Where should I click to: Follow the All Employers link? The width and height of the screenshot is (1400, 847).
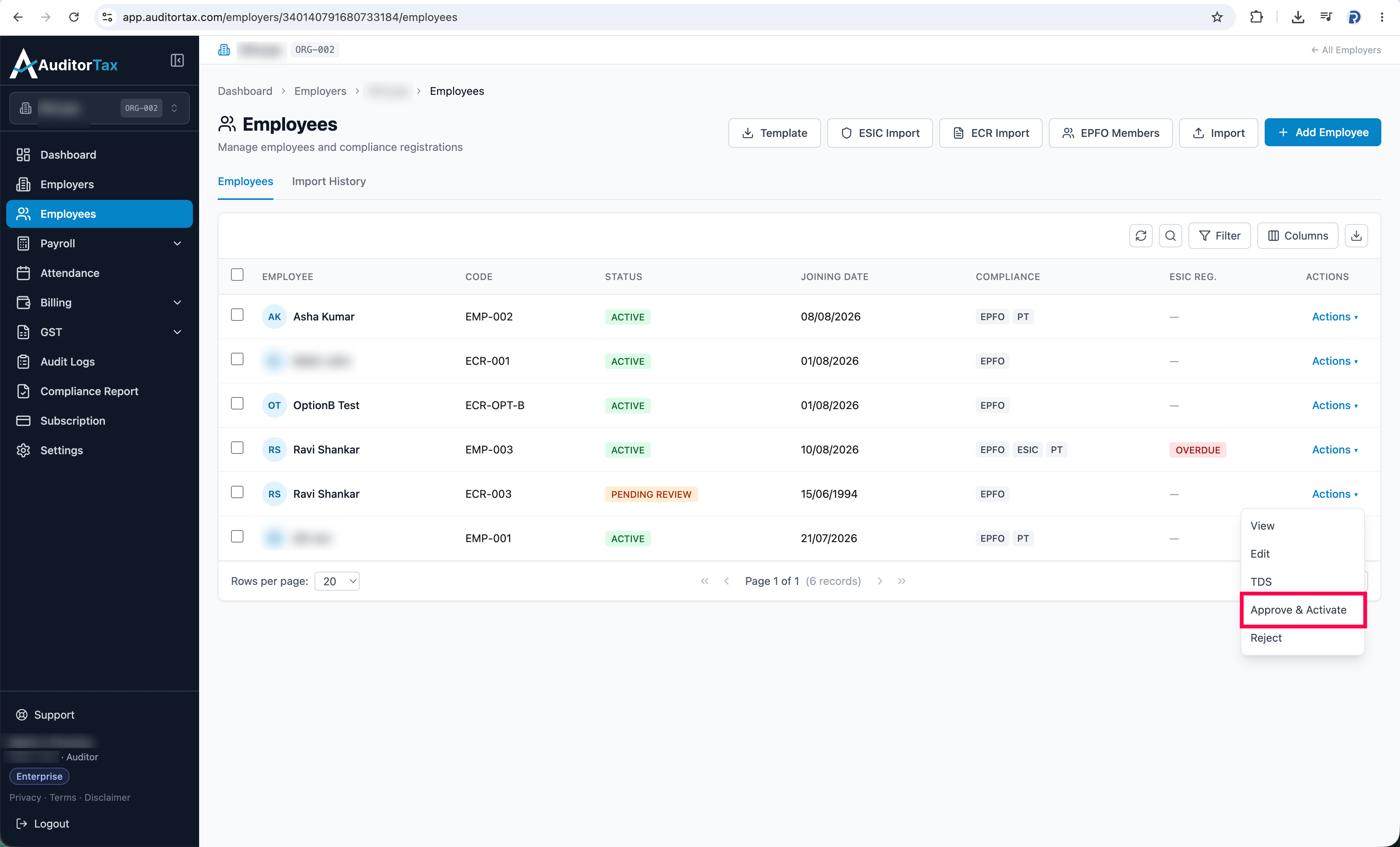tap(1346, 50)
